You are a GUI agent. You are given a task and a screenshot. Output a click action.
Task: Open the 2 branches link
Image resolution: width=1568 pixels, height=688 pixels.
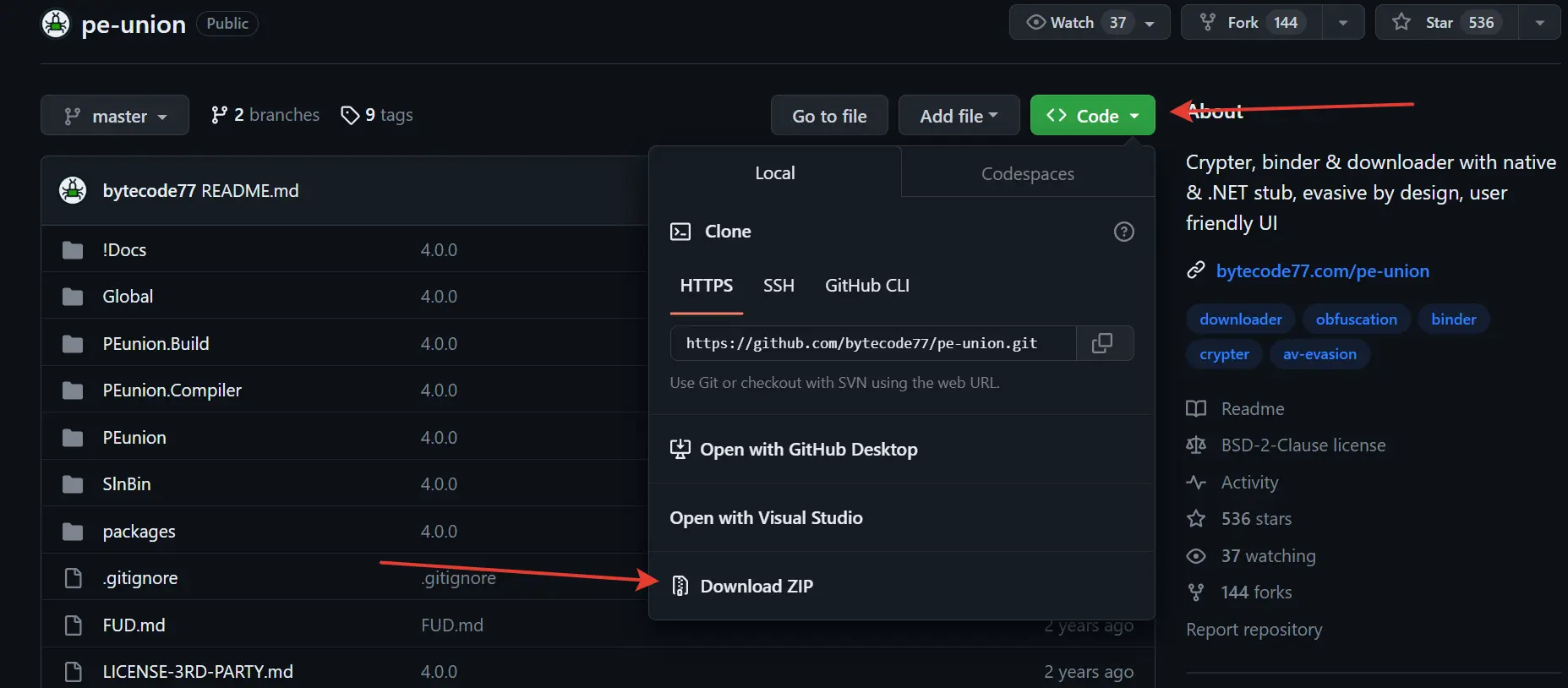coord(265,115)
